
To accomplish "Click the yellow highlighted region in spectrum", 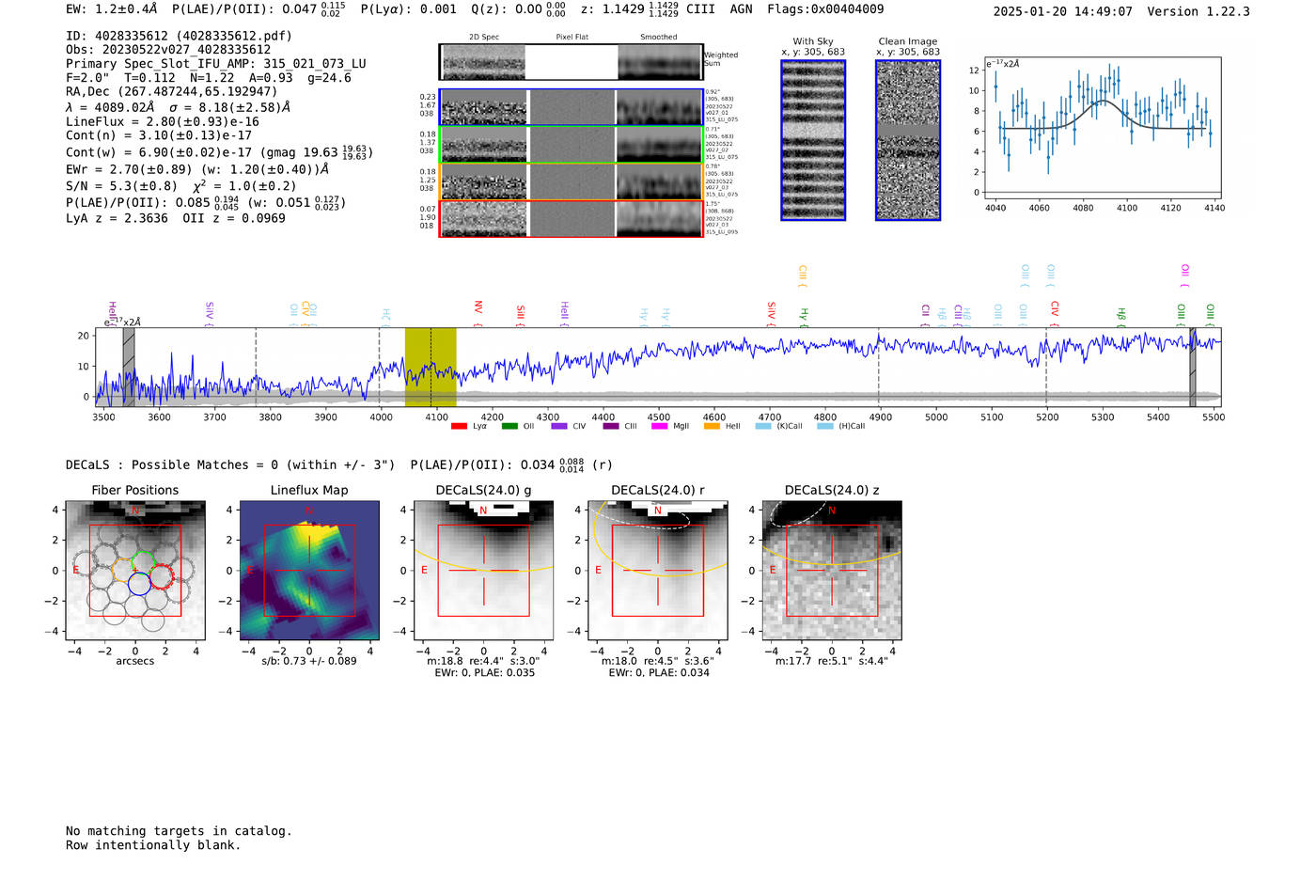I will (x=431, y=367).
